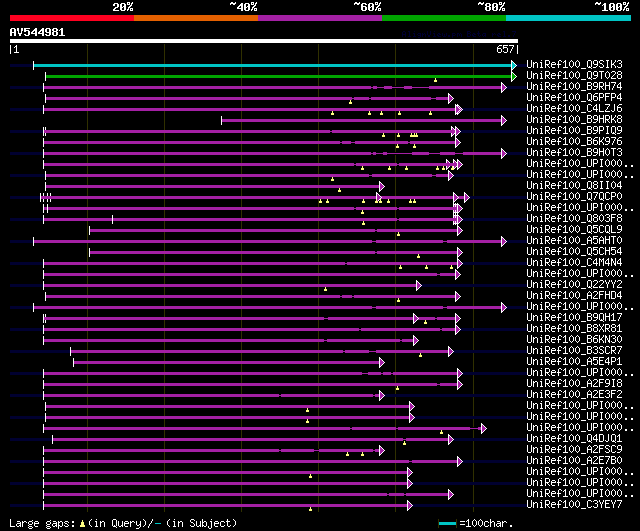
Task: Click the arrowhead ending the A5AHT0 alignment
Action: [x=504, y=242]
